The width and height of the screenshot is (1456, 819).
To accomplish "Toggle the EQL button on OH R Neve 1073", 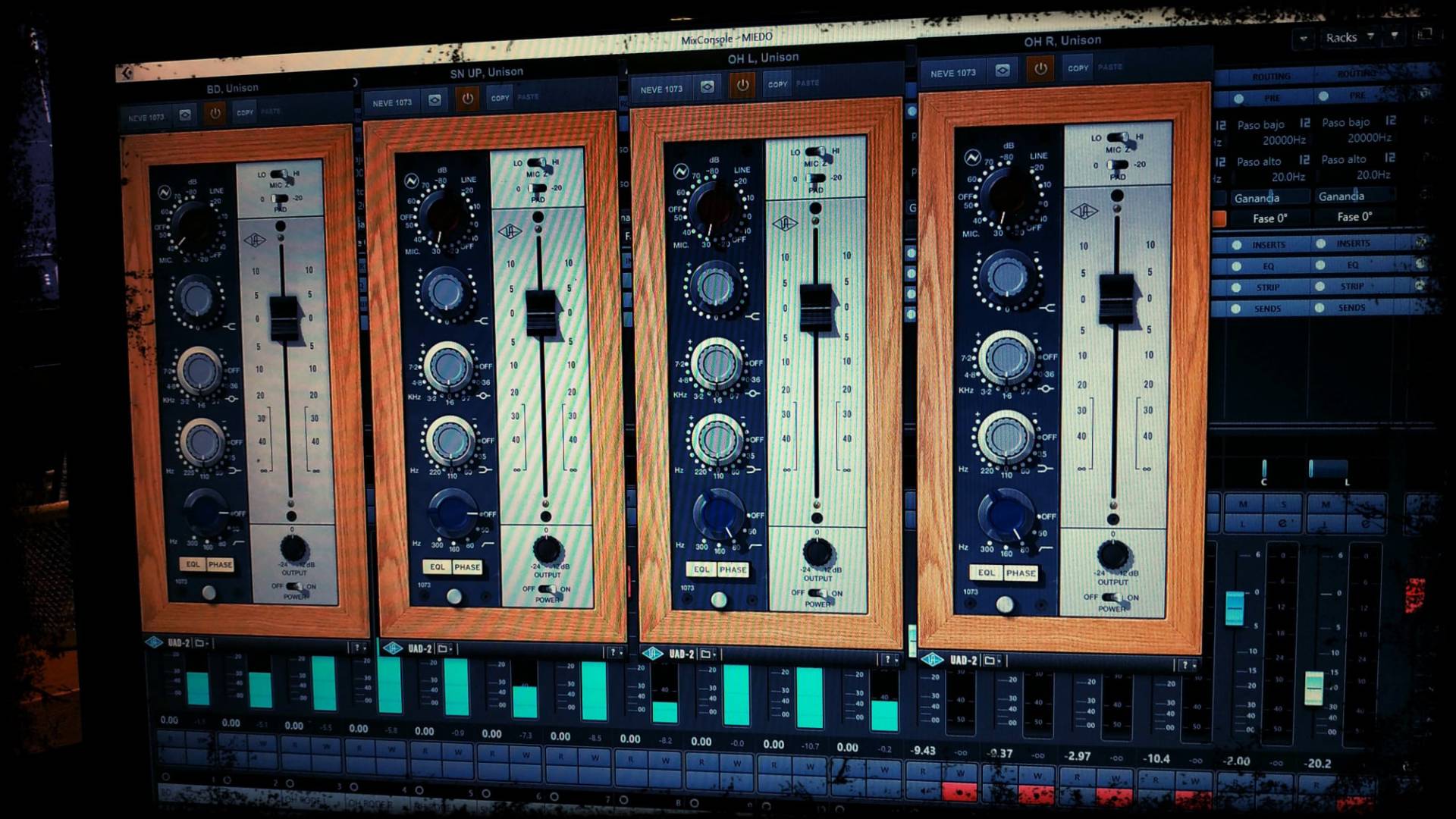I will [x=986, y=573].
